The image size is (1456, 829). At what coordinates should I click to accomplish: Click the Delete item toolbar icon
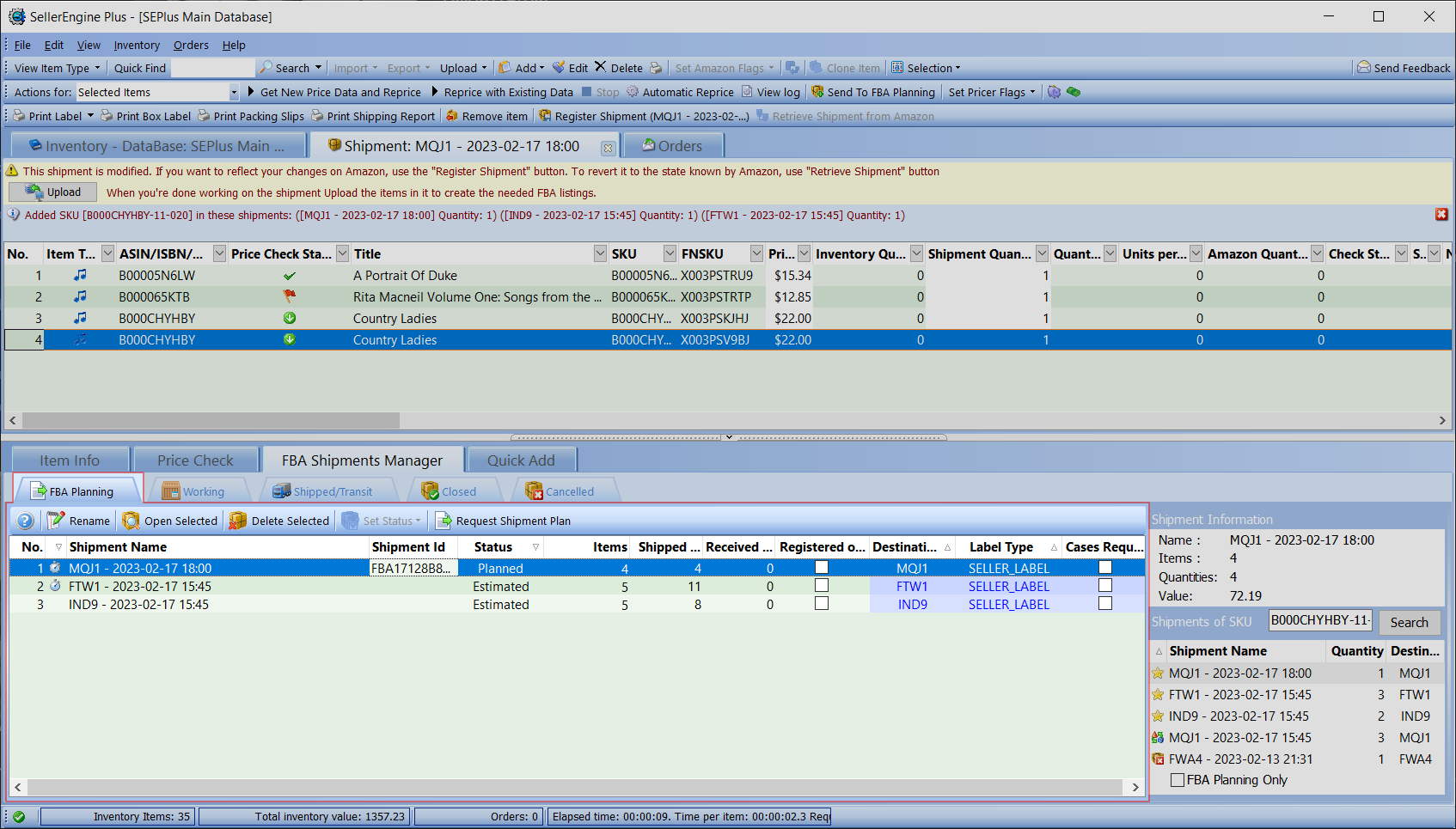pos(601,68)
